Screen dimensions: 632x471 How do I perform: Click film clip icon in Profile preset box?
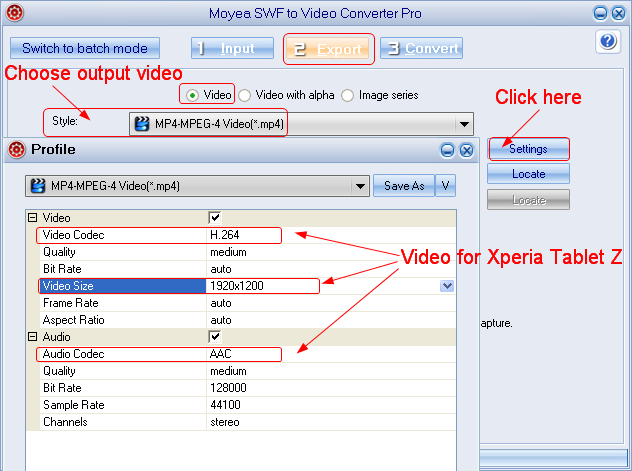(38, 186)
